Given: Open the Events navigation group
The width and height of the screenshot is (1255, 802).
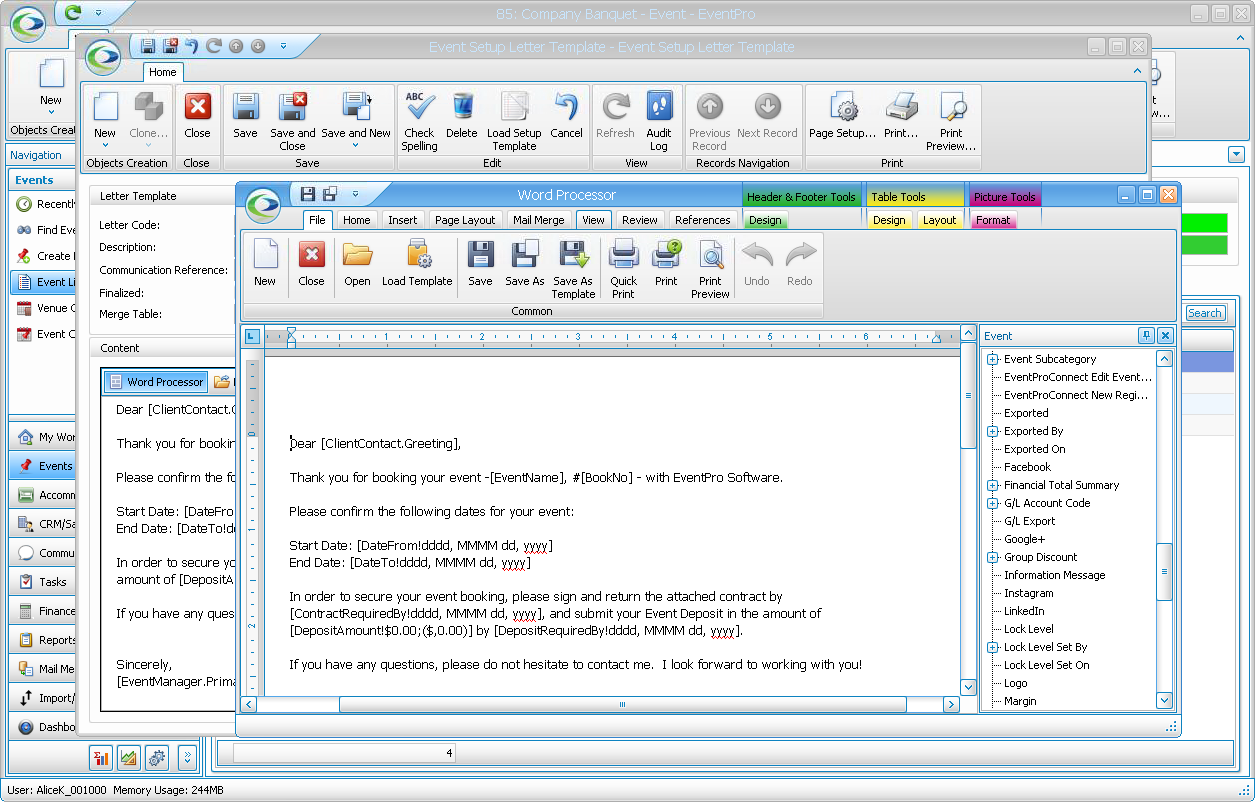Looking at the screenshot, I should (x=43, y=466).
